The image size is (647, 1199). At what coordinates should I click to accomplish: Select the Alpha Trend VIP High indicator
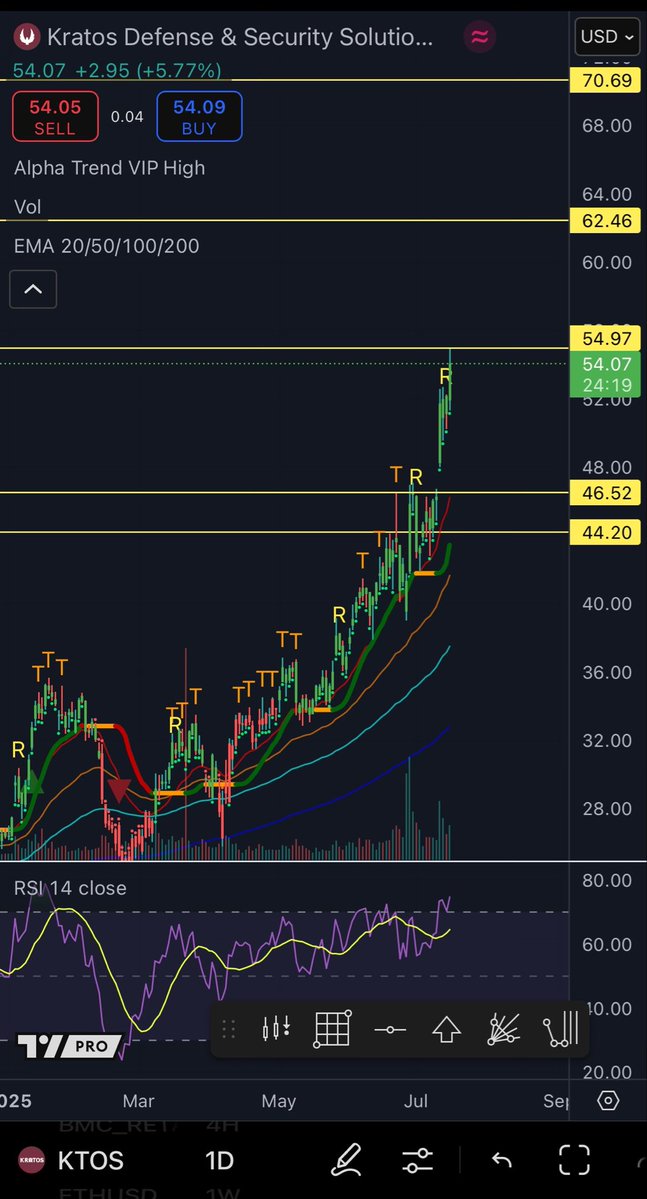click(109, 168)
